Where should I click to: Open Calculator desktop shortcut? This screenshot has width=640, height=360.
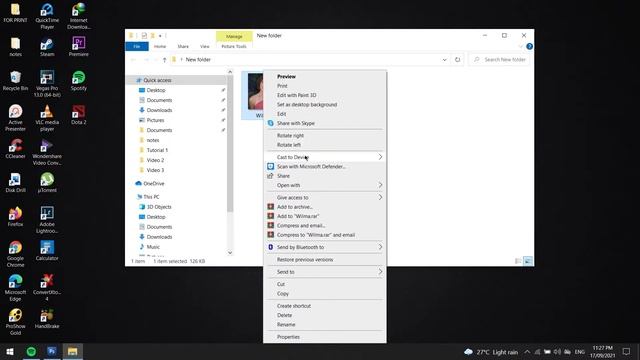click(x=47, y=251)
